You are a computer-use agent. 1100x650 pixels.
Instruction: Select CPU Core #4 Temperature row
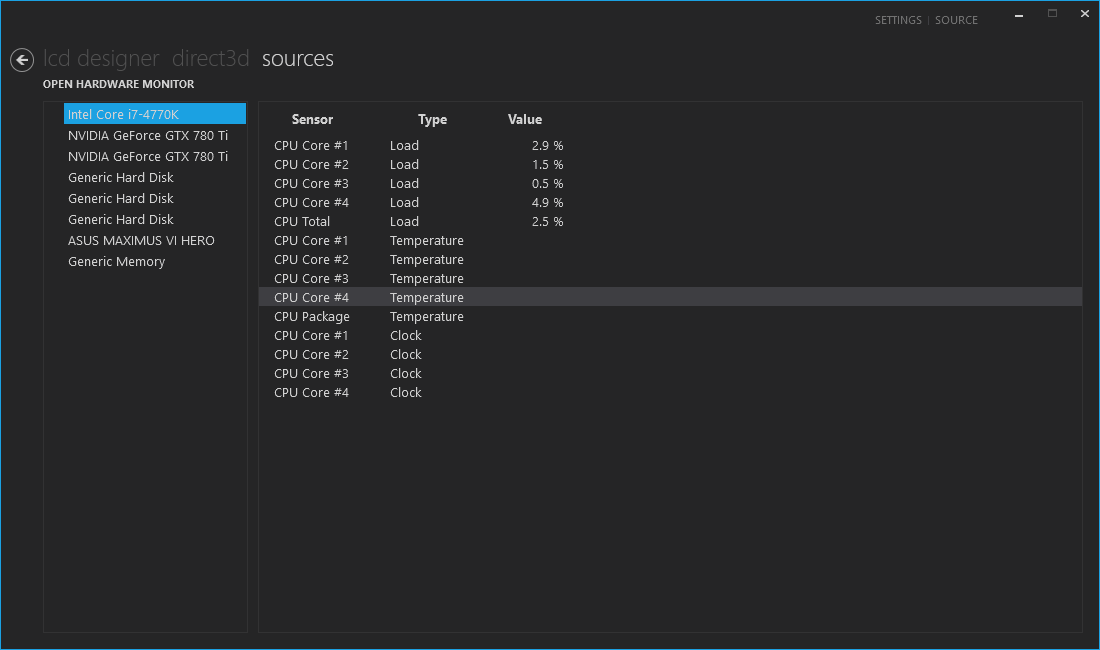click(670, 297)
